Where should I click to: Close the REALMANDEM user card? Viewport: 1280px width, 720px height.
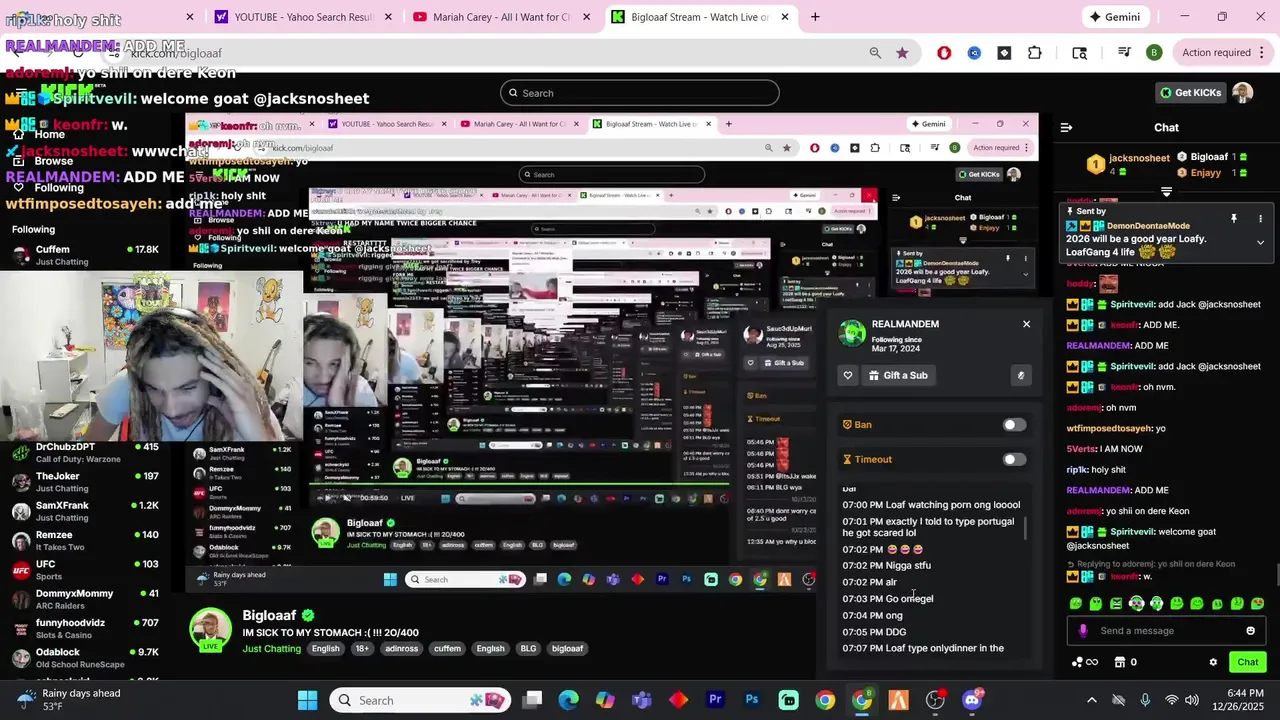coord(1026,324)
